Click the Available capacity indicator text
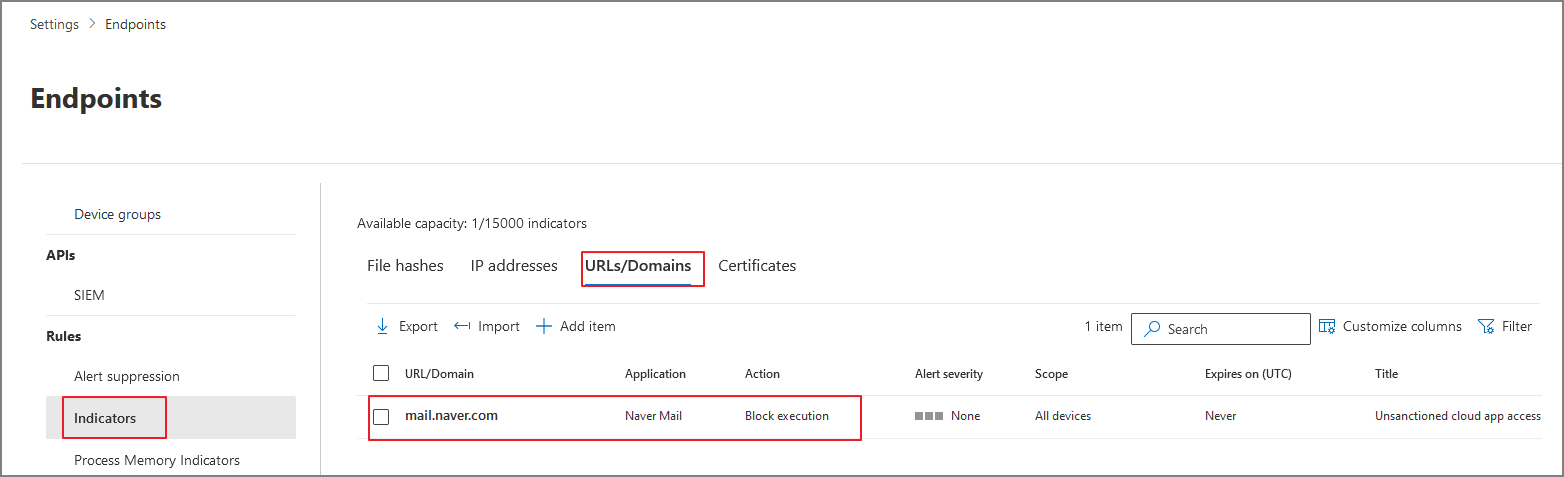 coord(472,223)
